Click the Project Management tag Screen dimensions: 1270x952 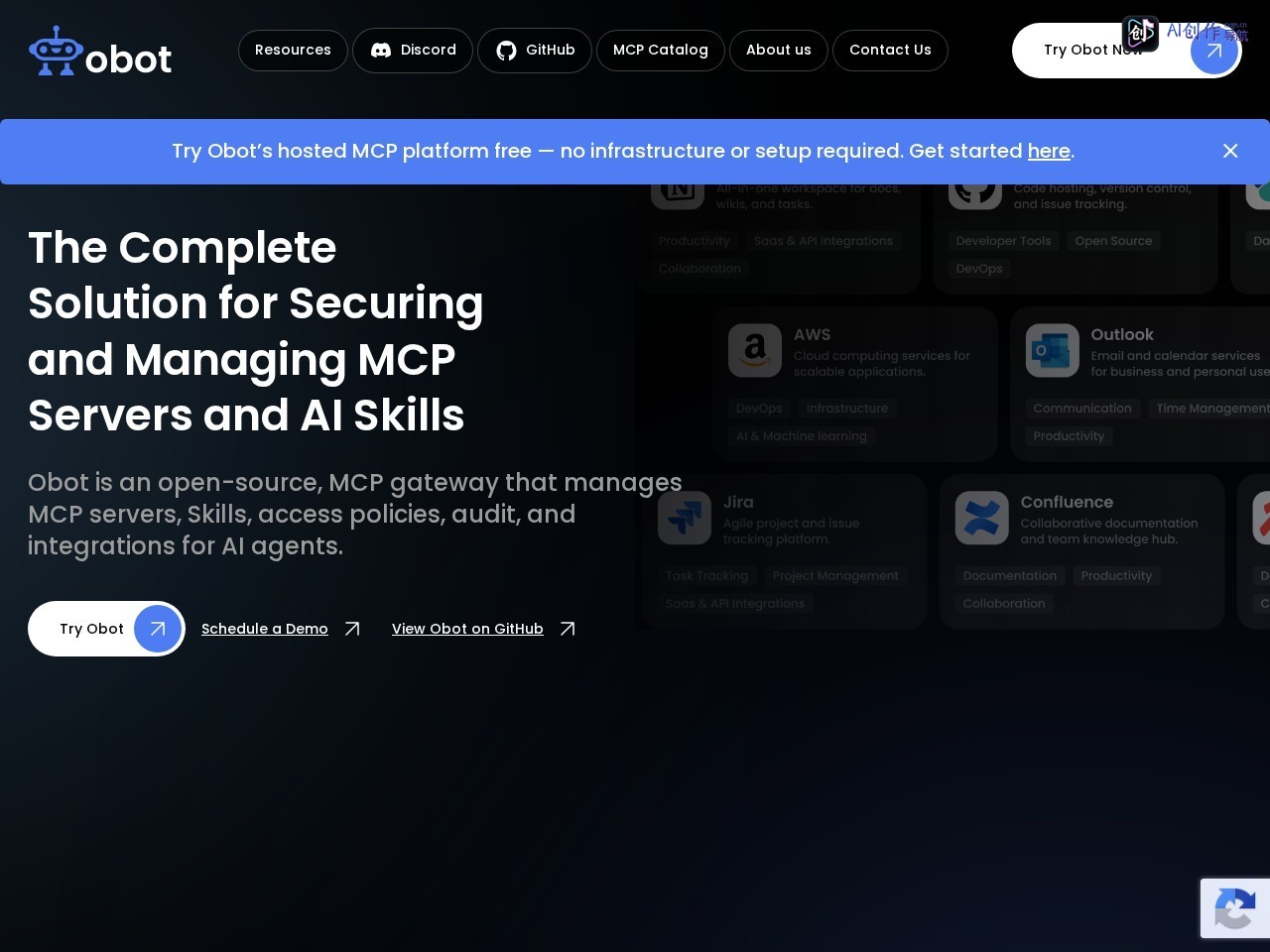click(835, 576)
